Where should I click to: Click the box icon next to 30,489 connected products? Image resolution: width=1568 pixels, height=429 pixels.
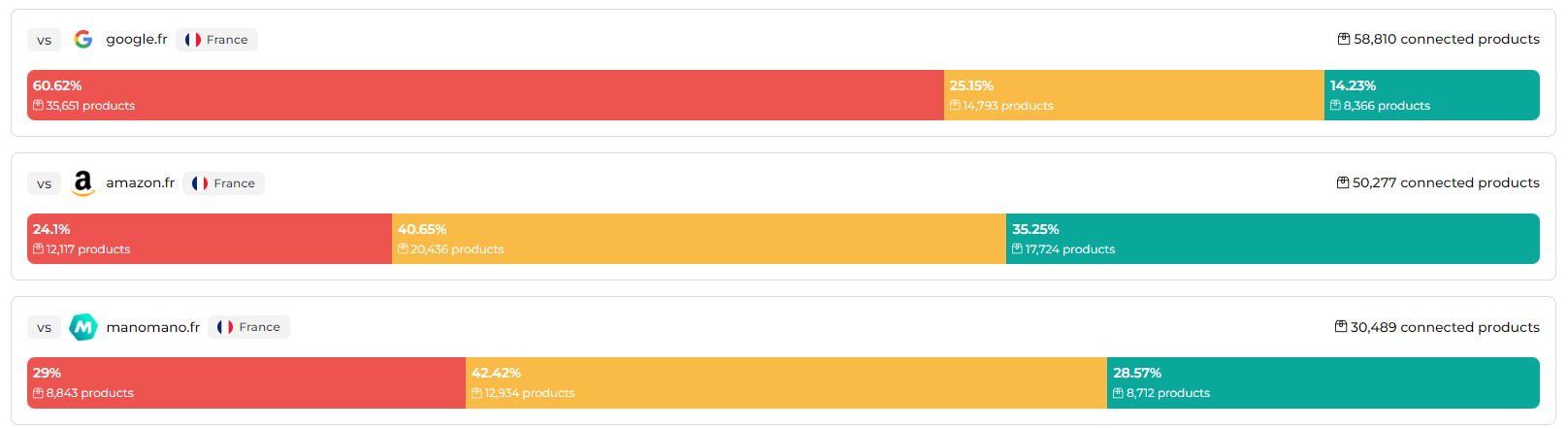[1340, 327]
